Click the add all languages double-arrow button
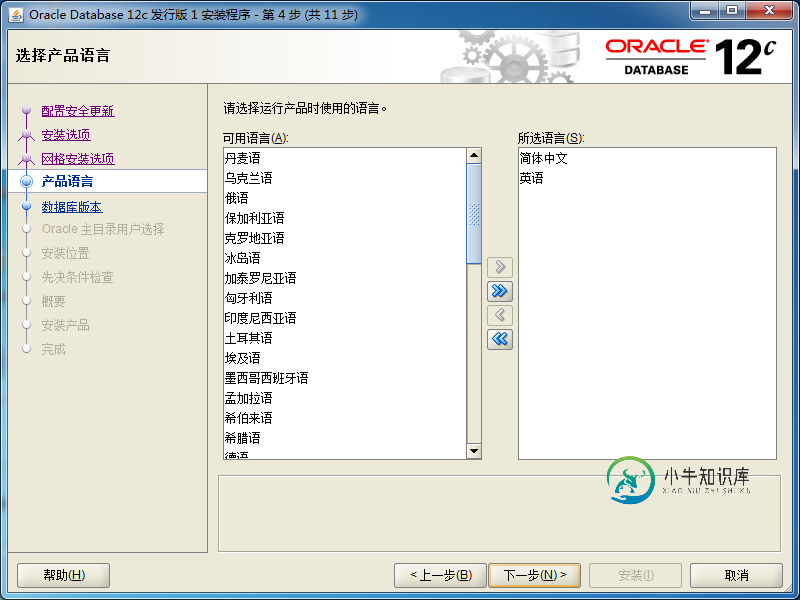This screenshot has height=600, width=800. tap(499, 291)
